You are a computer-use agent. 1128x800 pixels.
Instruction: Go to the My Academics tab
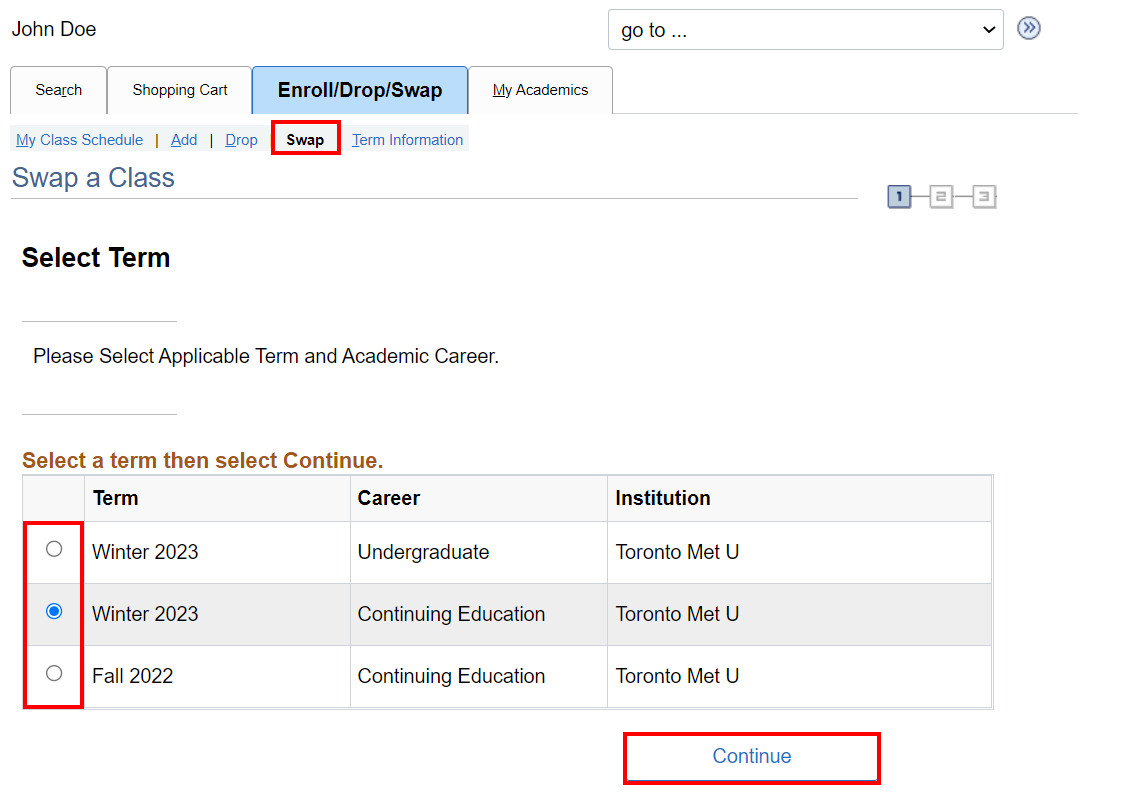[540, 90]
